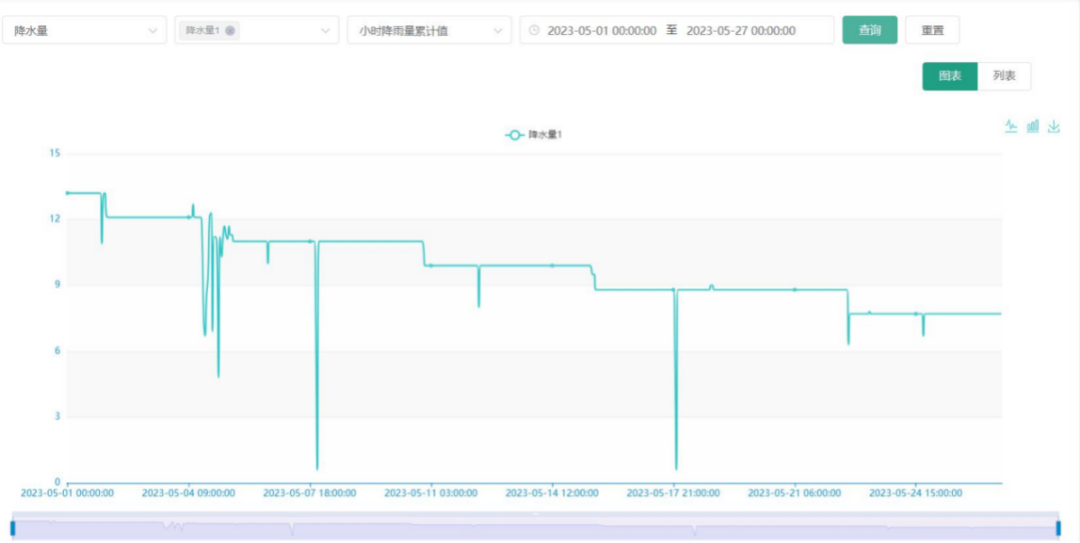The height and width of the screenshot is (543, 1080).
Task: Click x-axis label 2023-05-04 09:00:00
Action: coord(189,493)
